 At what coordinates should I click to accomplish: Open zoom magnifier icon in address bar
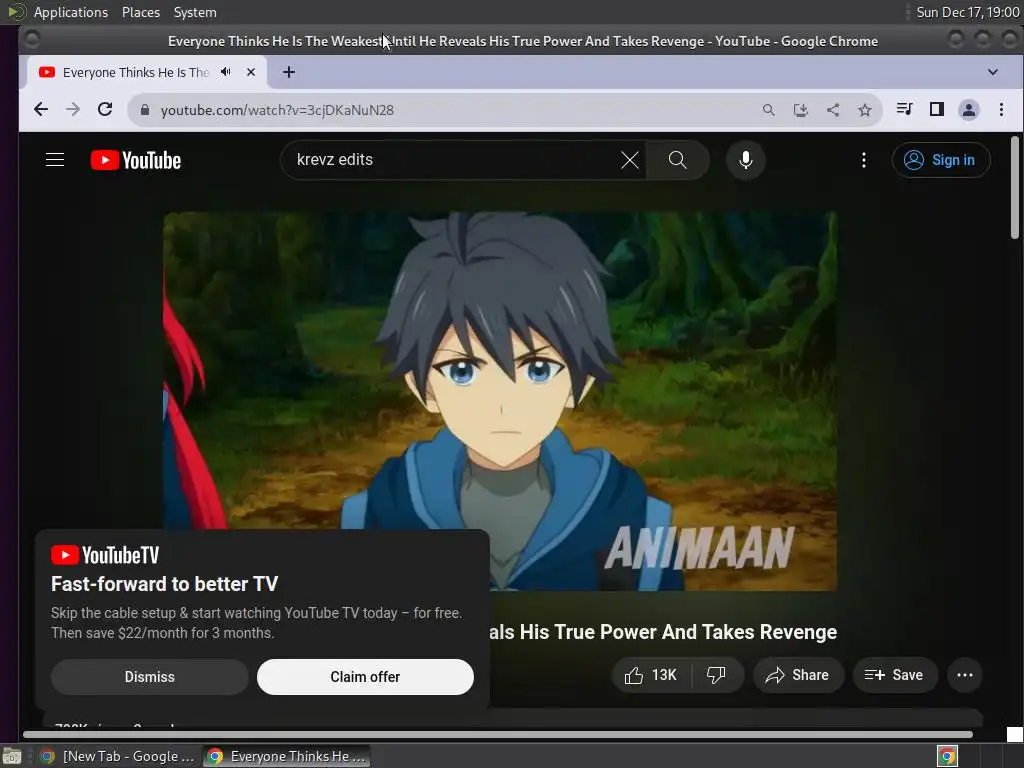click(769, 110)
